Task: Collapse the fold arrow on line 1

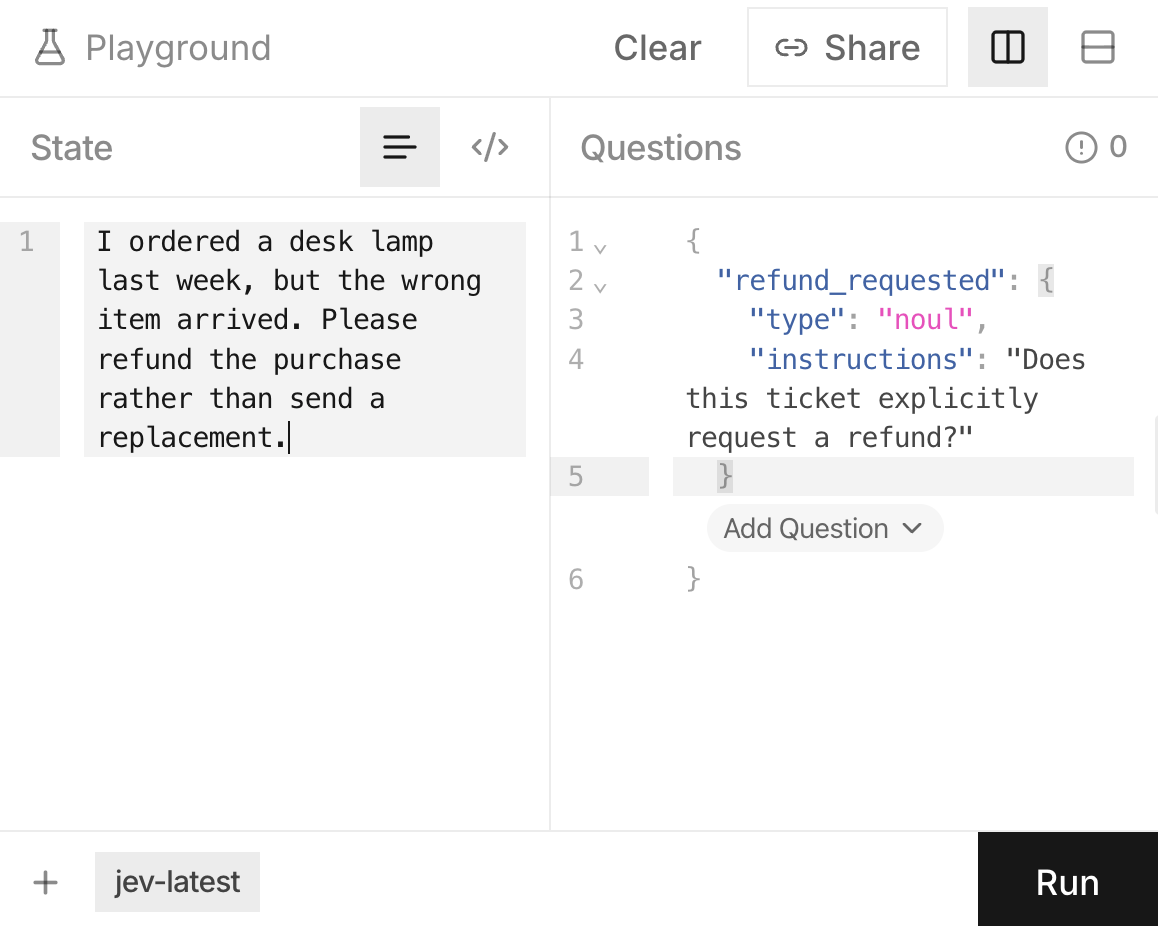Action: (600, 248)
